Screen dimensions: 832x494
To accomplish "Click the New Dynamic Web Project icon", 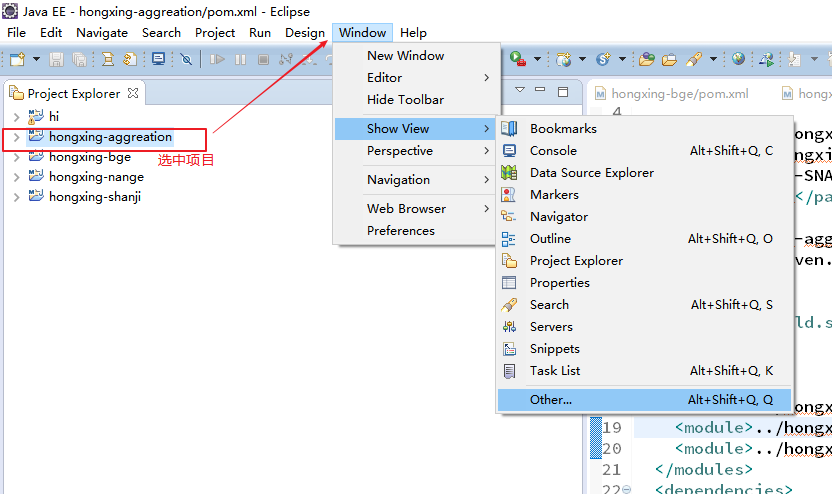I will (563, 59).
